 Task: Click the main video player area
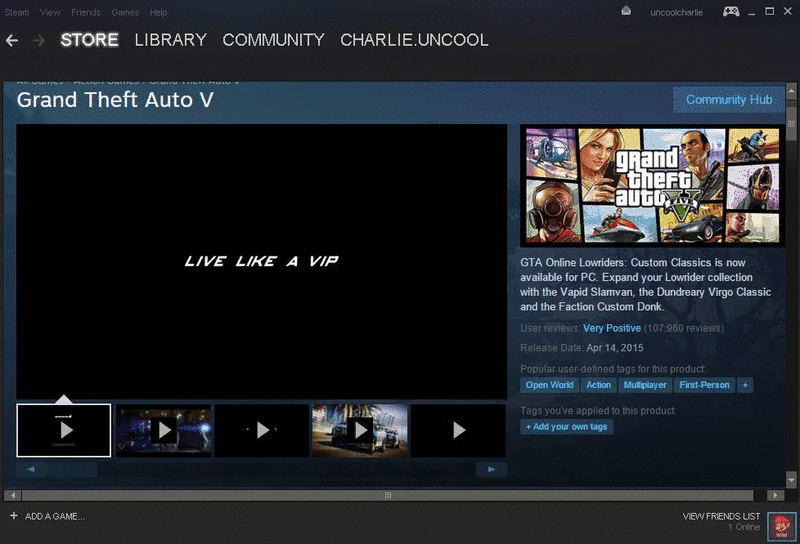[262, 261]
